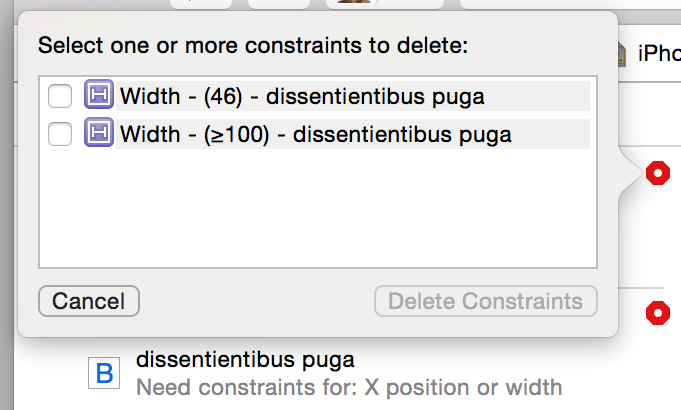Image resolution: width=681 pixels, height=410 pixels.
Task: Click the 'Select one or more constraints' heading
Action: pyautogui.click(x=253, y=46)
